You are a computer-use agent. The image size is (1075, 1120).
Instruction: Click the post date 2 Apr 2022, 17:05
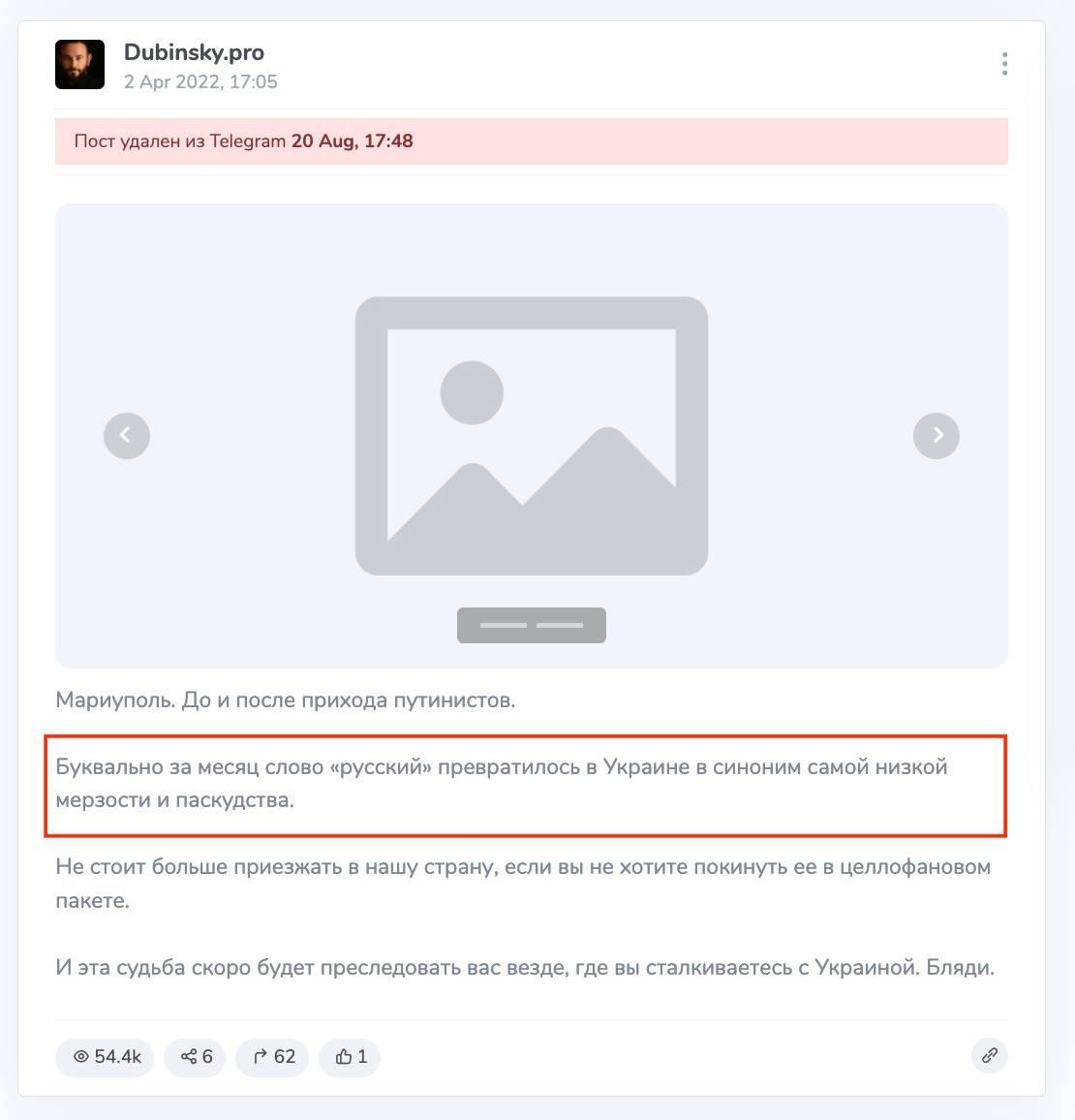pyautogui.click(x=200, y=81)
